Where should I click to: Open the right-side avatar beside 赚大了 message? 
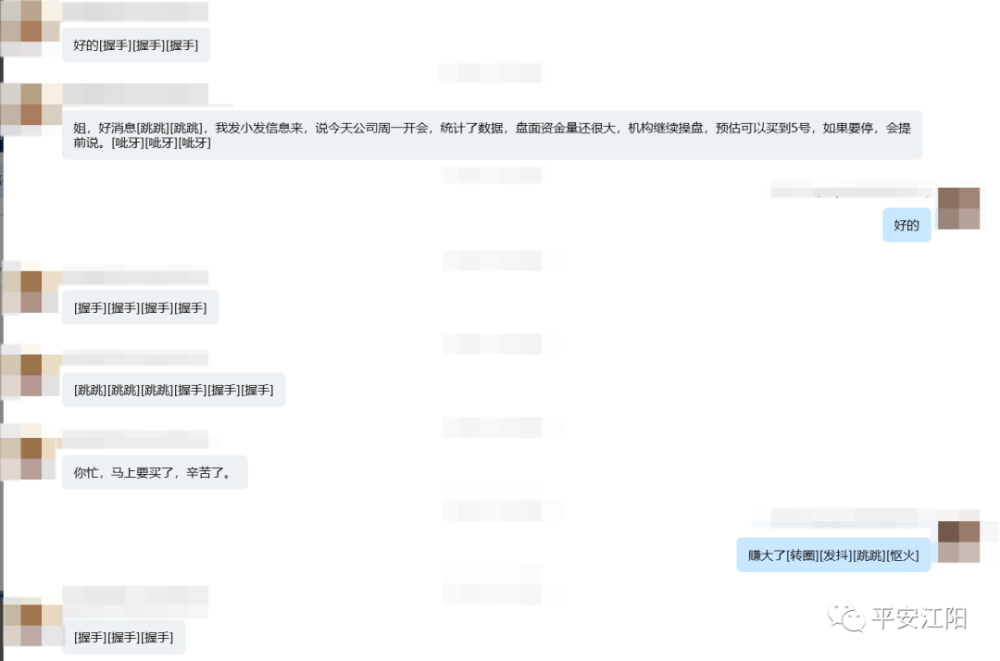click(959, 541)
